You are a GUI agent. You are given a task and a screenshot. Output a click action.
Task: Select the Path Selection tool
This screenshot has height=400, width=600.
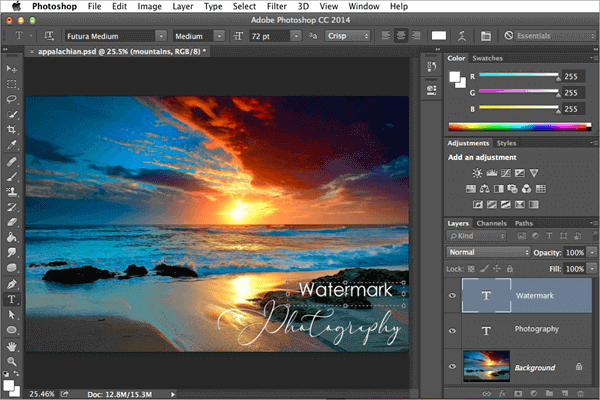(x=11, y=315)
